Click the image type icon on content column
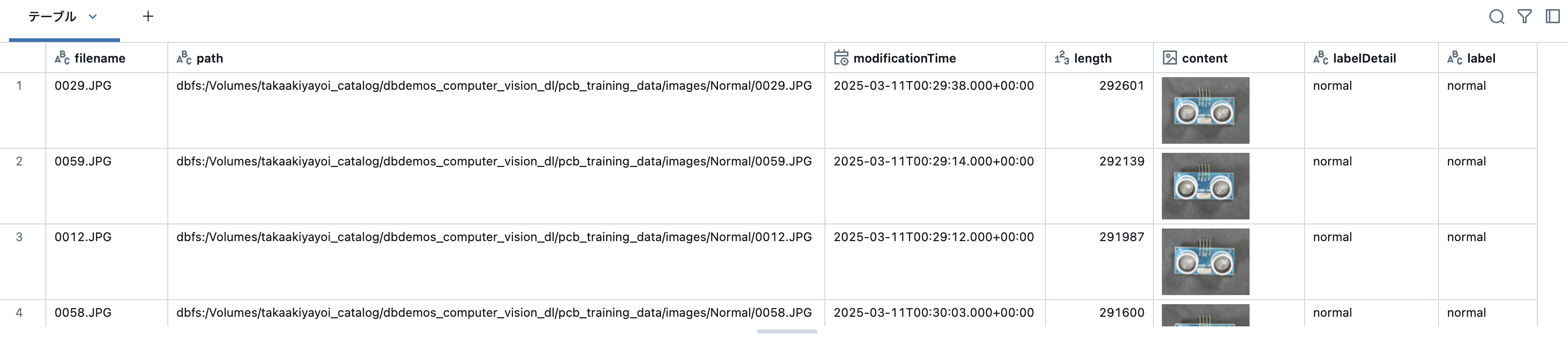The width and height of the screenshot is (1568, 342). click(1169, 58)
